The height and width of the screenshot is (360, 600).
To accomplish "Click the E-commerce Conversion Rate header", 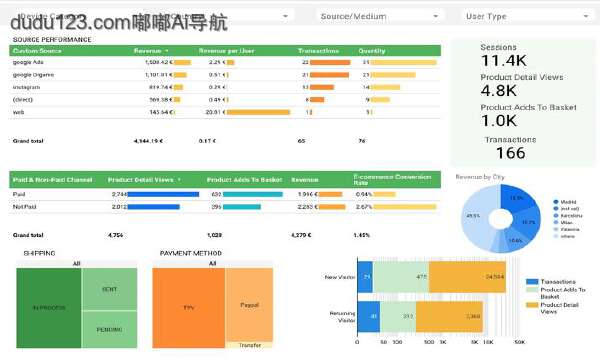I will click(x=392, y=180).
